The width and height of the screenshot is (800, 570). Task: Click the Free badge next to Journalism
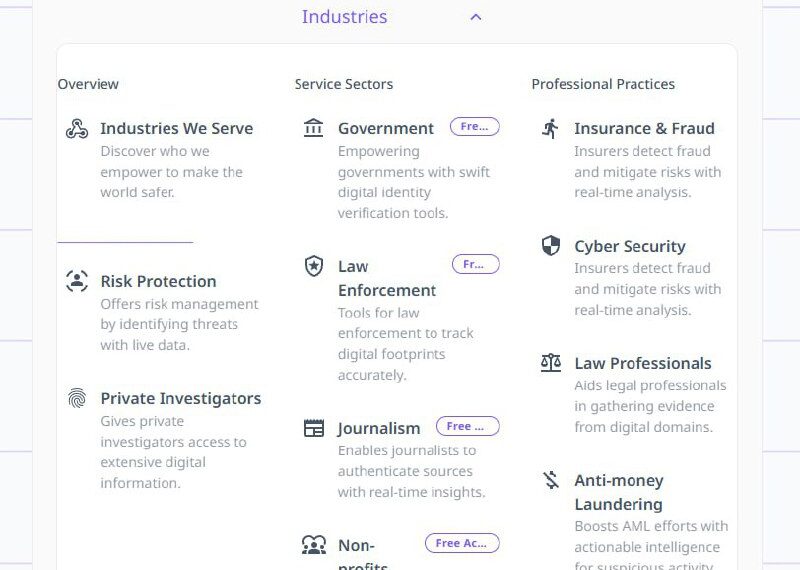coord(467,427)
